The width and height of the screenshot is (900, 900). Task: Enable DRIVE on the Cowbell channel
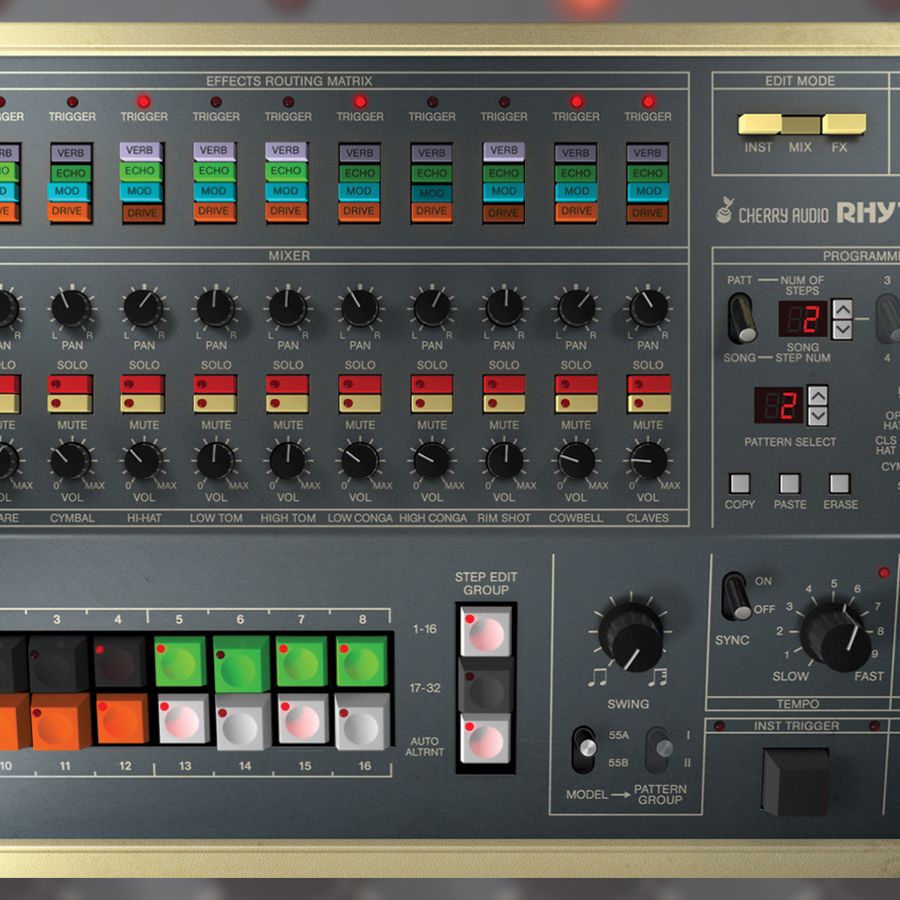[575, 211]
